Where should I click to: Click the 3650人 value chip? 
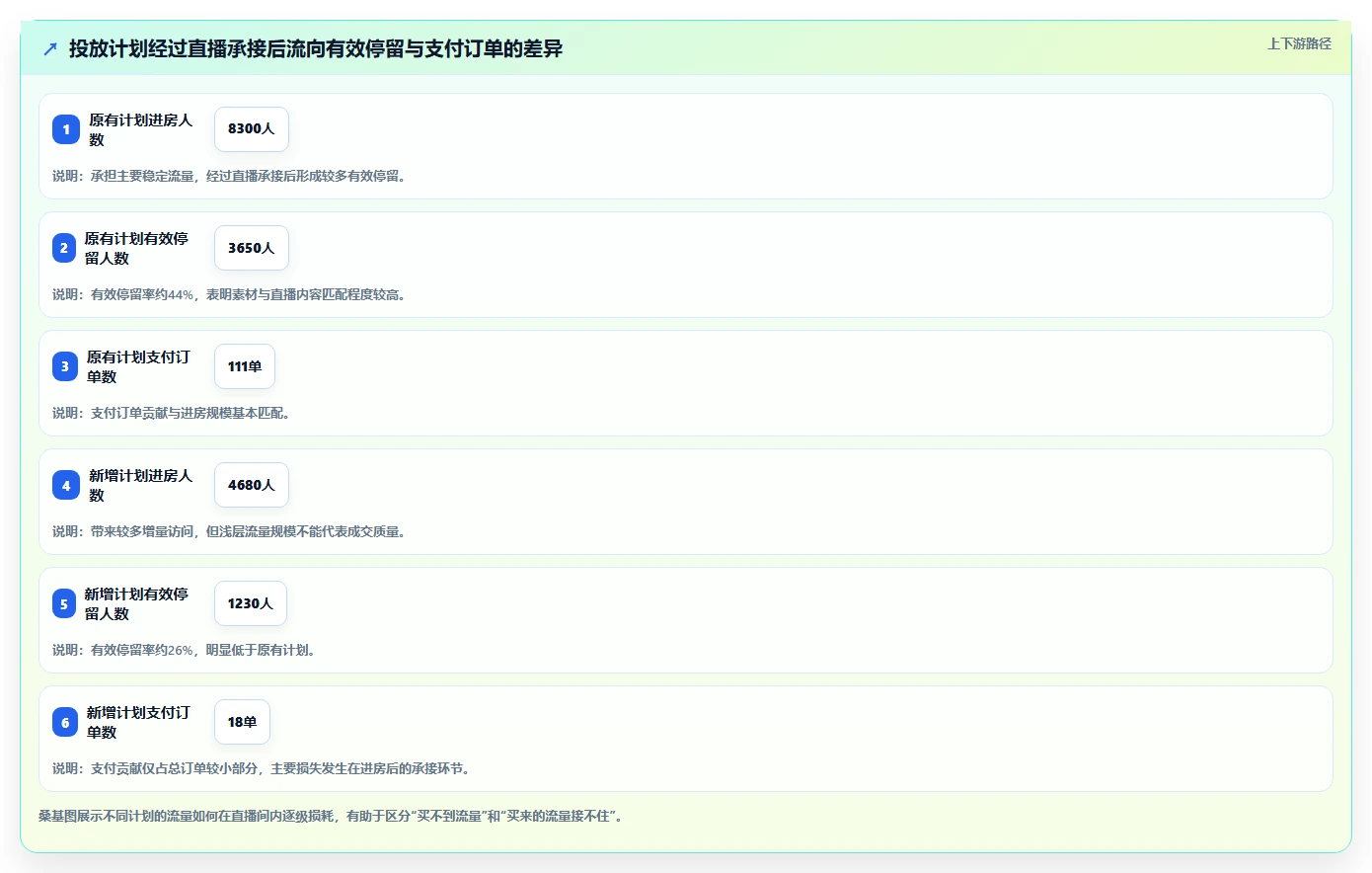click(252, 248)
